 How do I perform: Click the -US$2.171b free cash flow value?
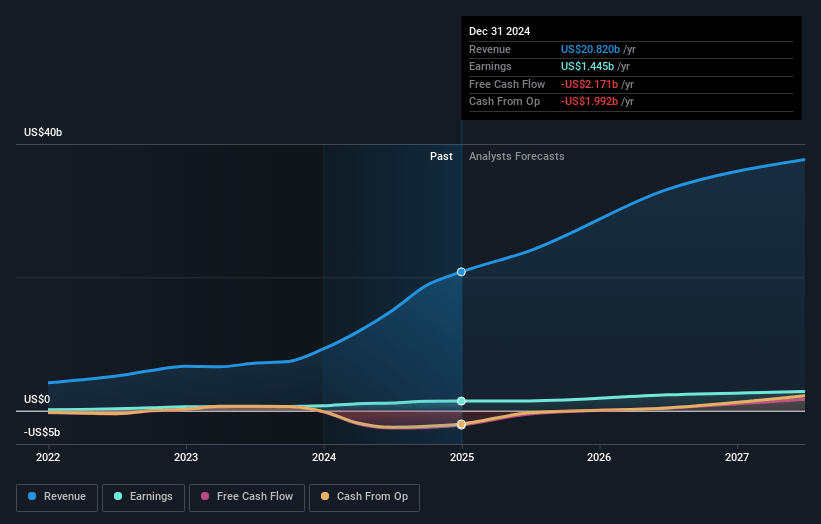pyautogui.click(x=590, y=84)
